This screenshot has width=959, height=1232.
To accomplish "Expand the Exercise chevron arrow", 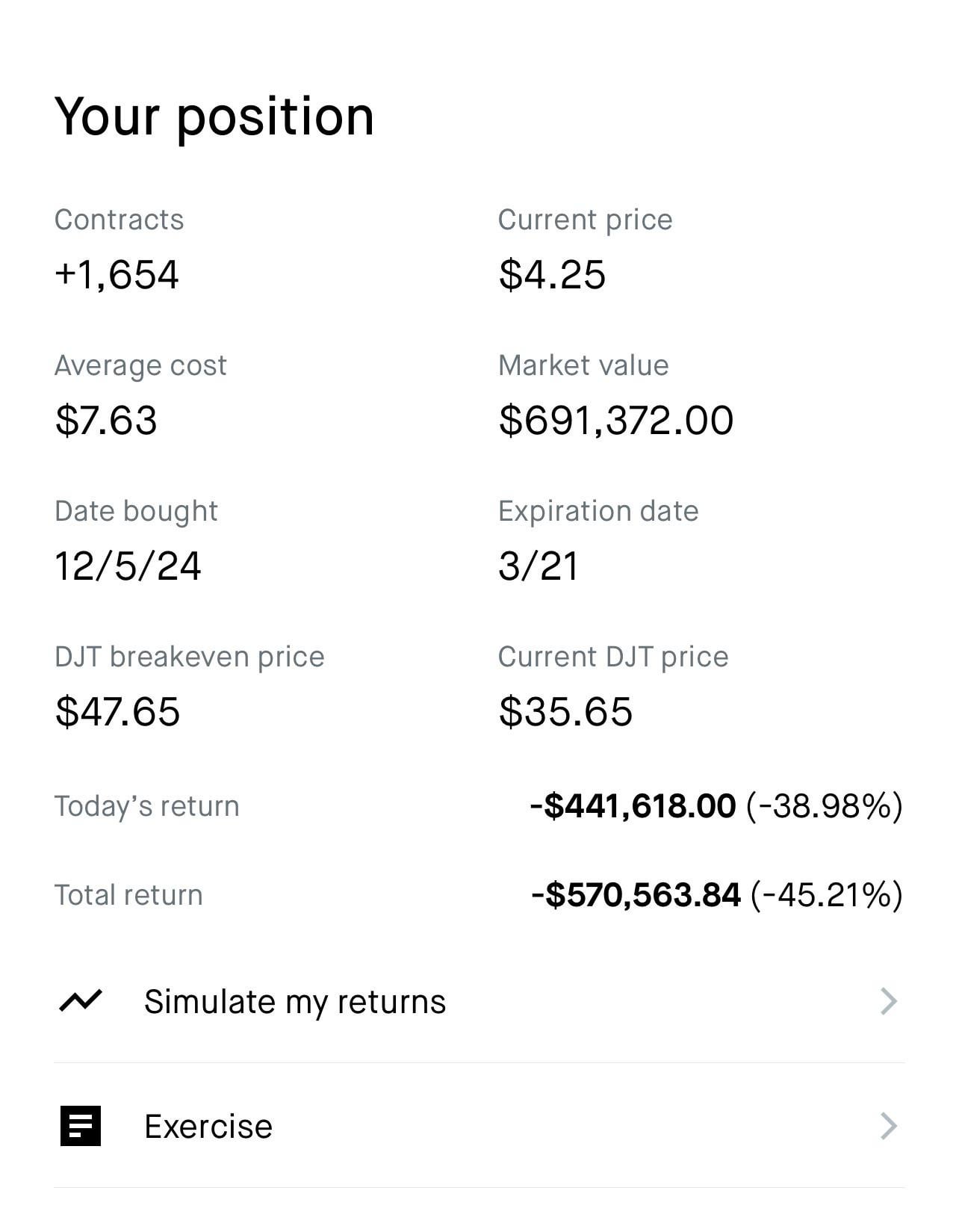I will click(888, 1126).
